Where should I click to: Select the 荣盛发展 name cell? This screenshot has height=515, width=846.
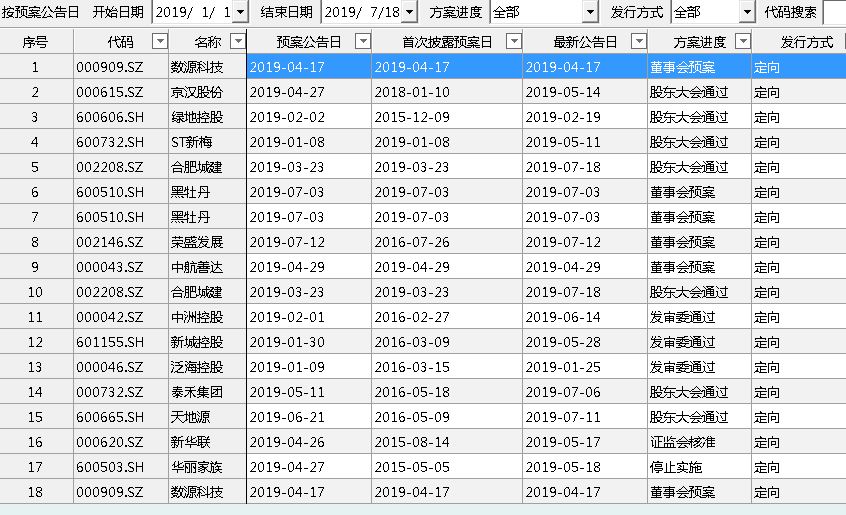click(x=208, y=242)
